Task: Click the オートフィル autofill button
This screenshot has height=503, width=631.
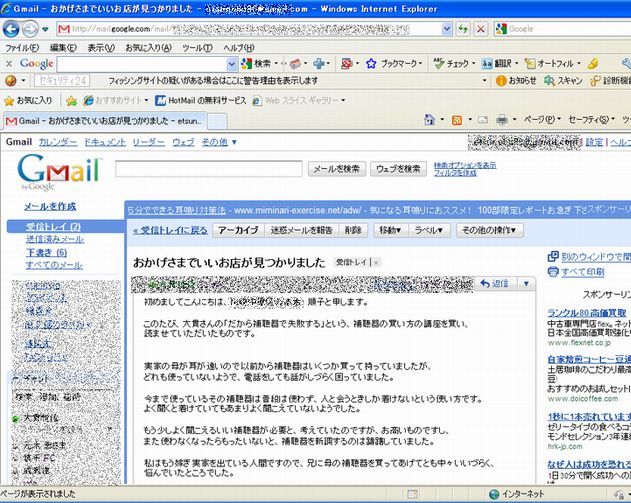Action: click(x=549, y=64)
